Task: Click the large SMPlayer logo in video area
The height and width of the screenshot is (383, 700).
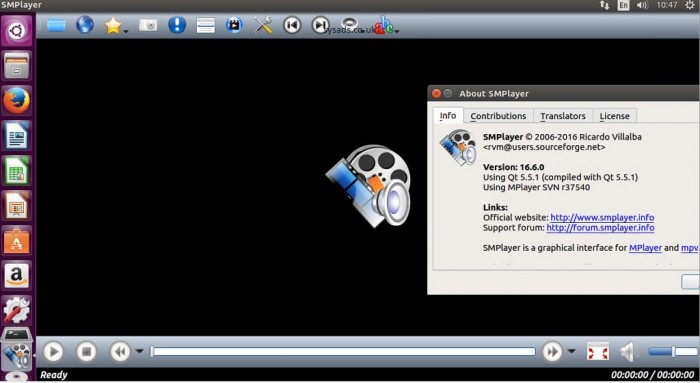Action: [369, 185]
